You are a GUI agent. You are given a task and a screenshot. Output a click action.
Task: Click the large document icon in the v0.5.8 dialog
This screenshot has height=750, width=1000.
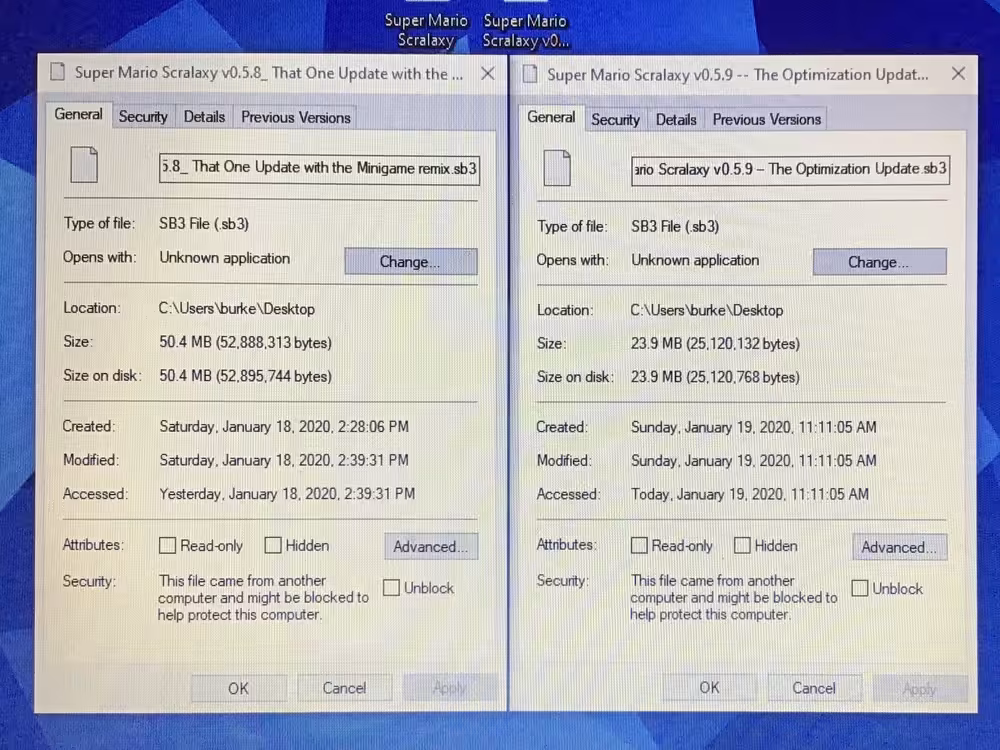84,164
